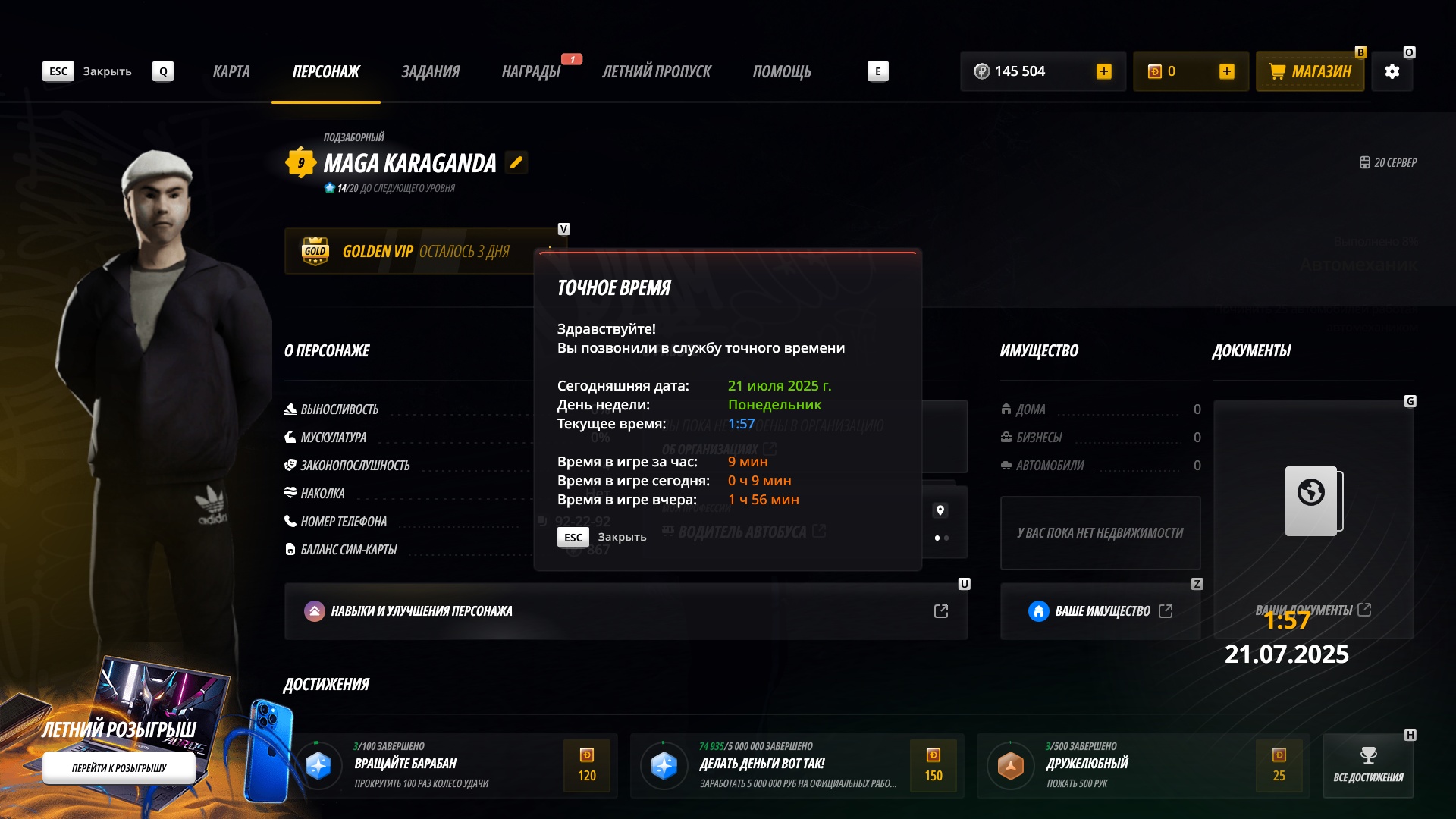Click the map pin location icon
The height and width of the screenshot is (819, 1456).
click(940, 510)
